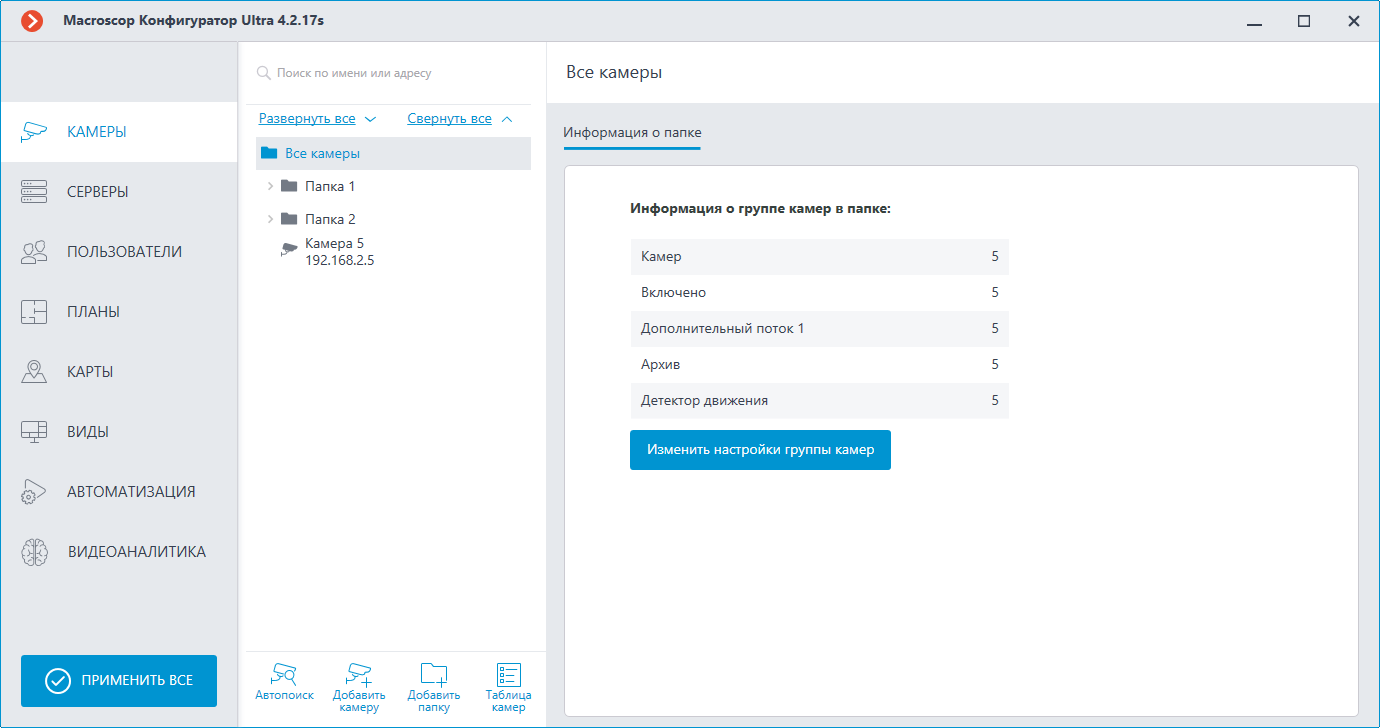The height and width of the screenshot is (728, 1380).
Task: Click the gear icon beside АВТОМАТИЗАЦИЯ
Action: click(x=34, y=492)
